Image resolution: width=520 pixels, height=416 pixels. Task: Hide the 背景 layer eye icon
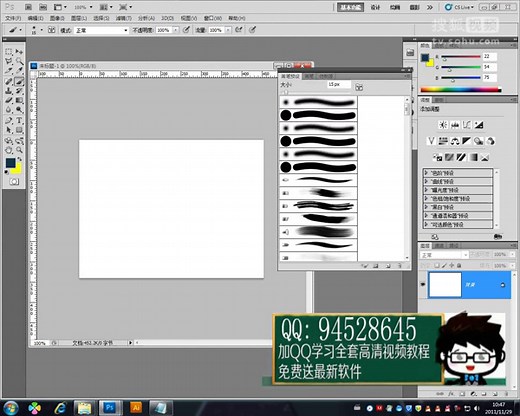point(423,284)
